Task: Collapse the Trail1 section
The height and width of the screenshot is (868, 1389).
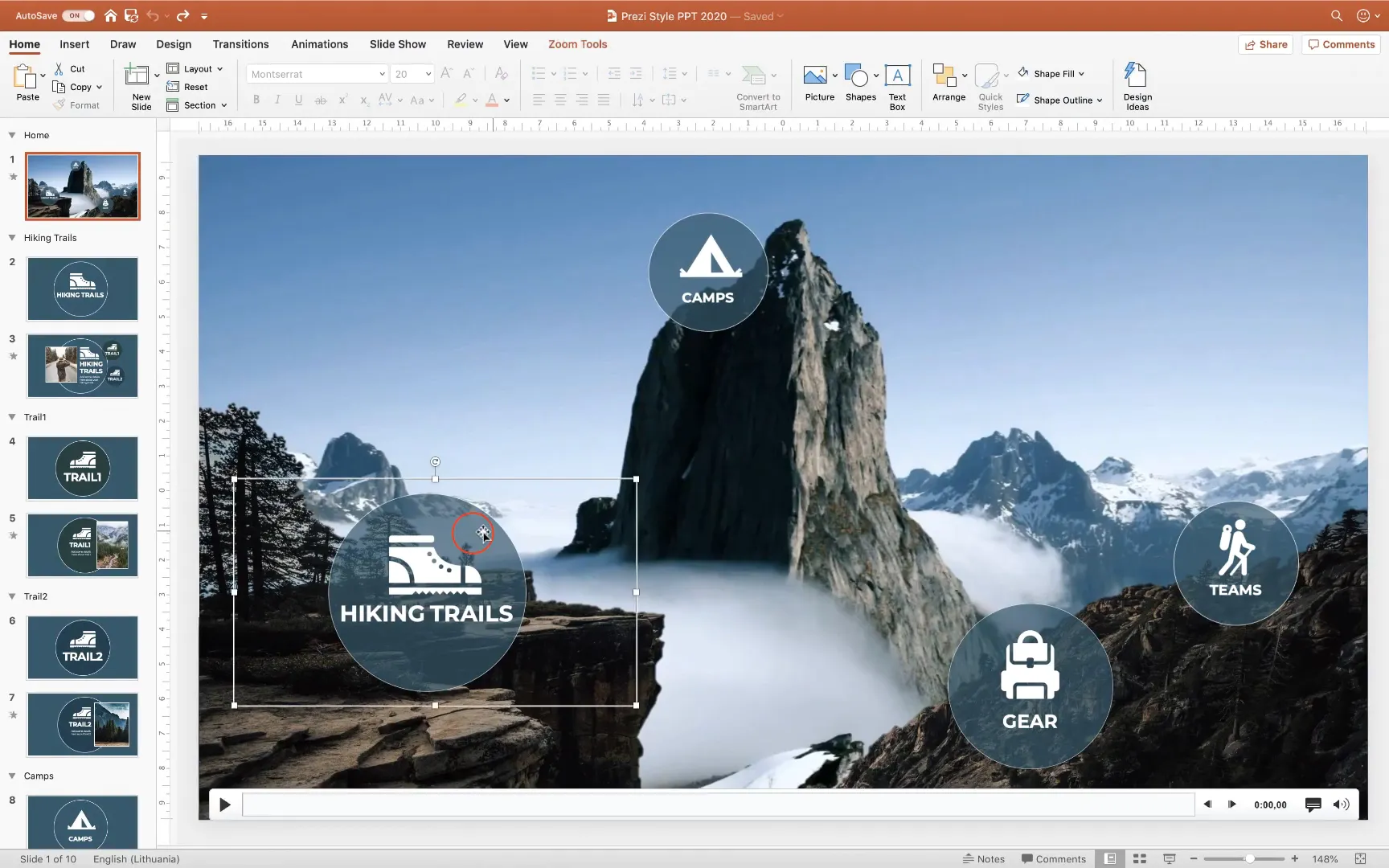Action: pos(12,417)
